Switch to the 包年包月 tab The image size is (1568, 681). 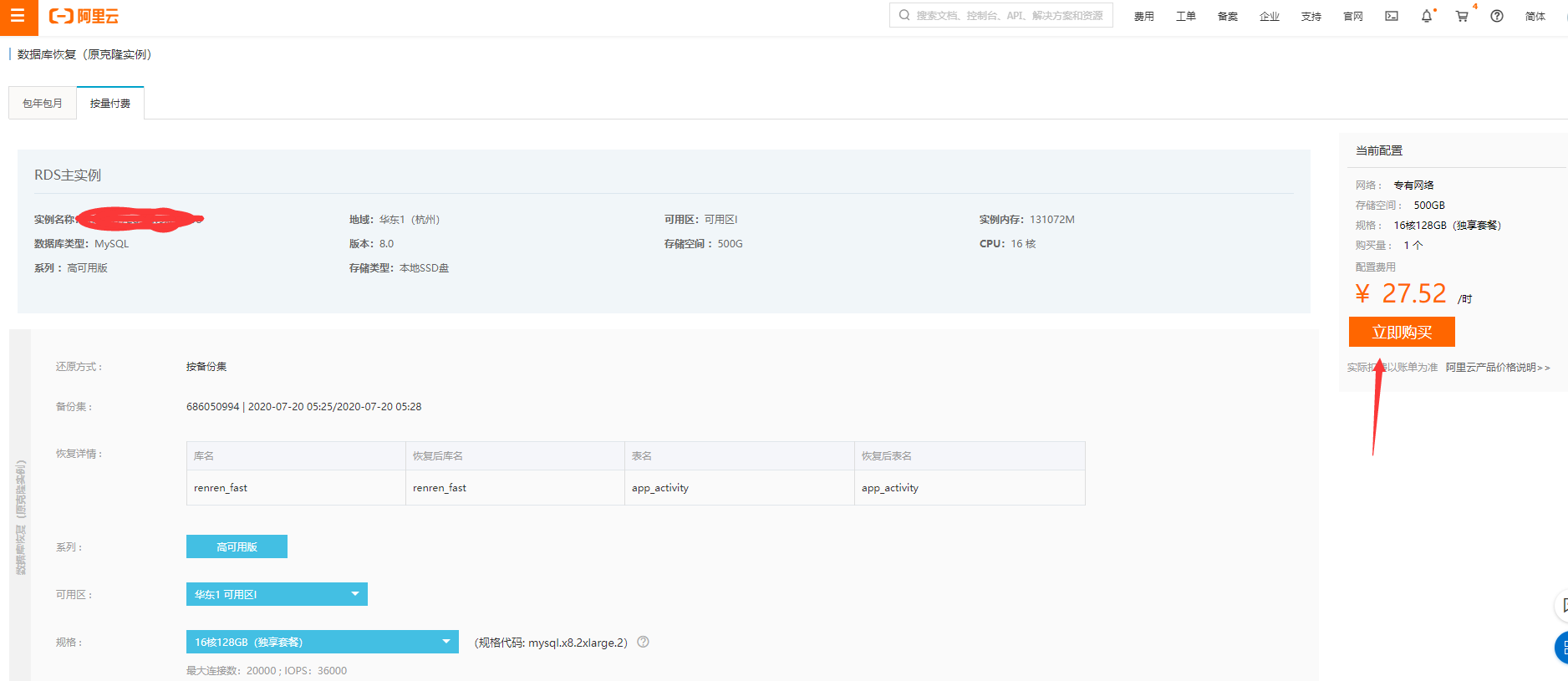43,104
